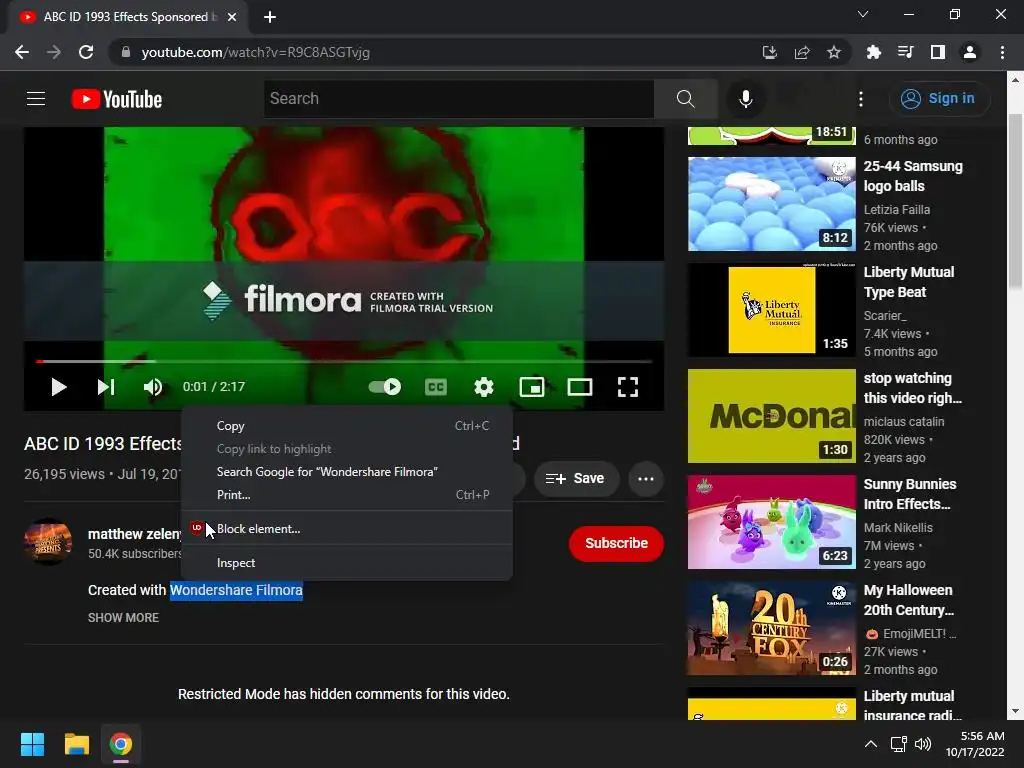
Task: Toggle Chrome side panel
Action: [938, 52]
